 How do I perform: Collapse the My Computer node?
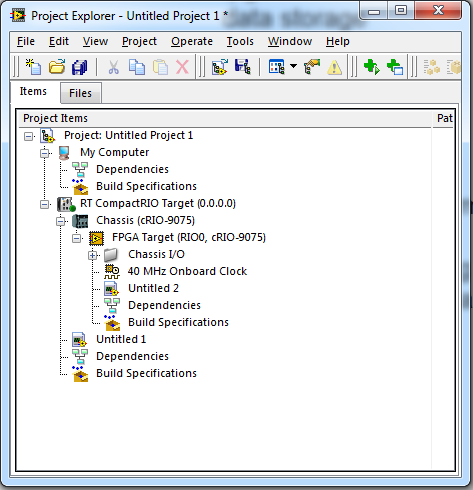[45, 153]
